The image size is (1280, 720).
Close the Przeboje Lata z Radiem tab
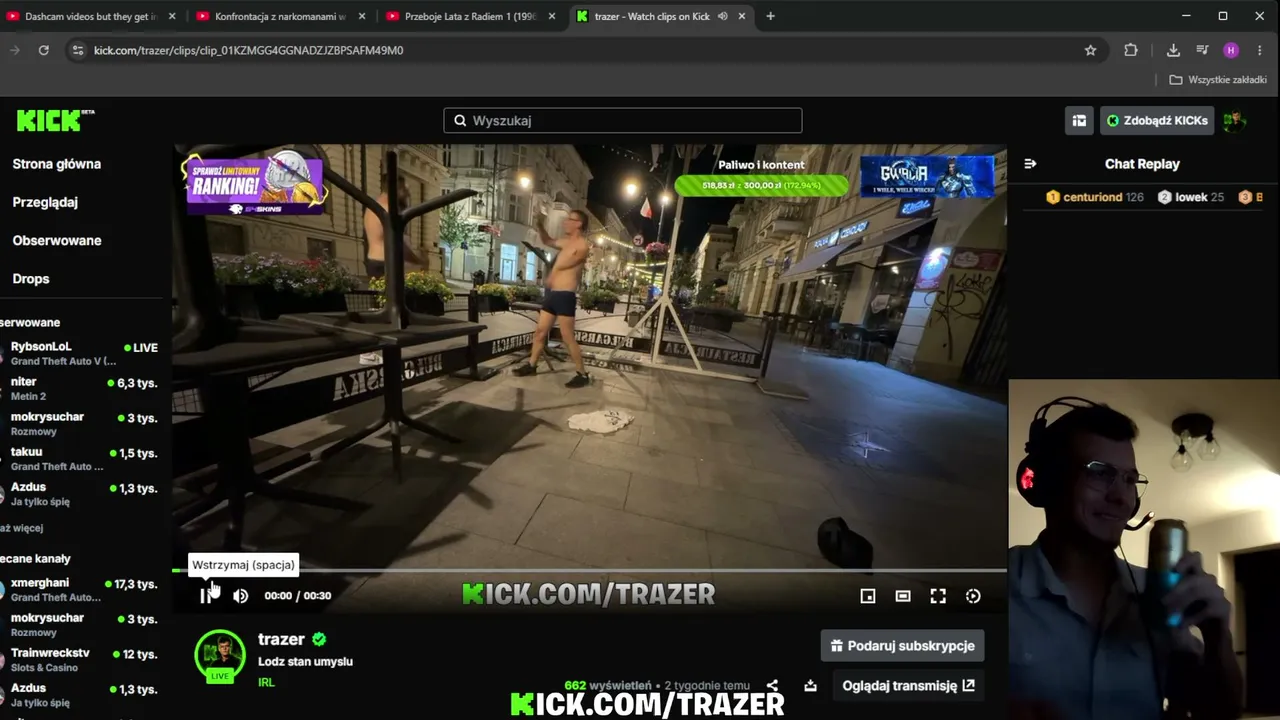tap(552, 16)
